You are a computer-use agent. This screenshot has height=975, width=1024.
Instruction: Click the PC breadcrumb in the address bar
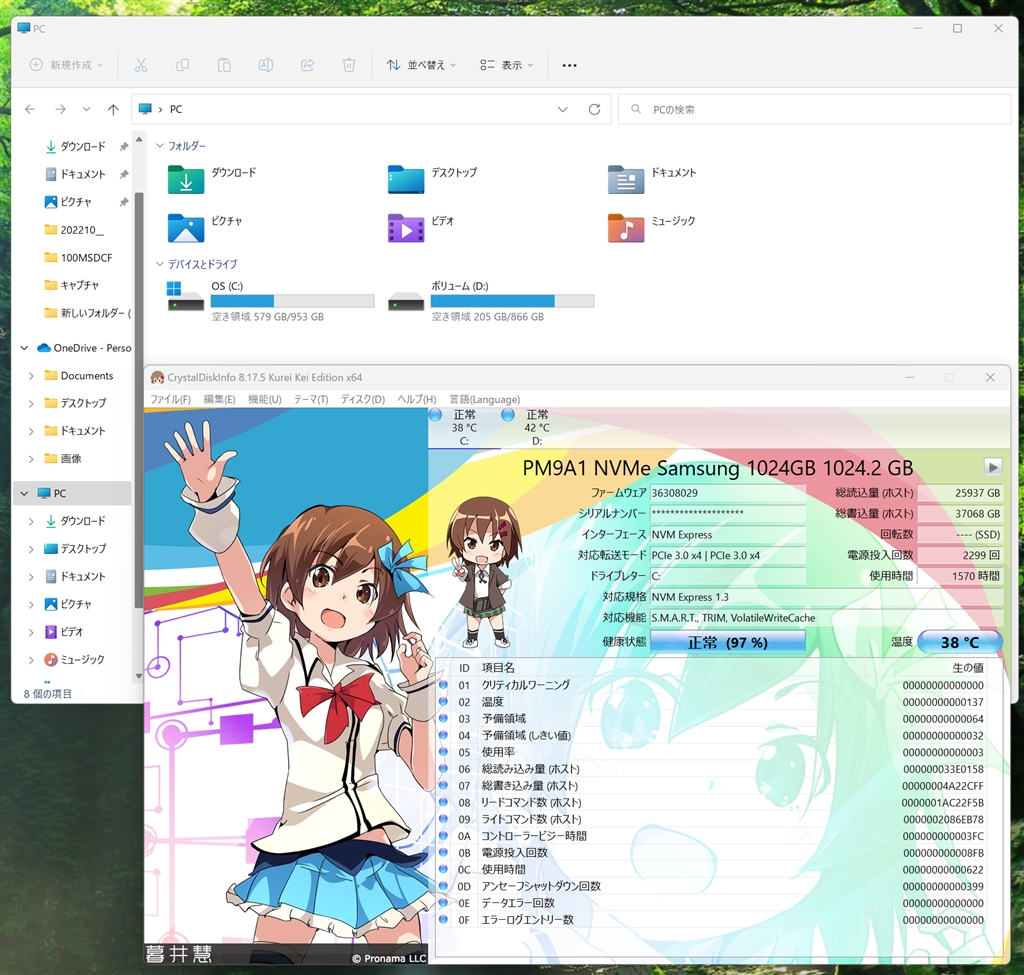pos(176,109)
